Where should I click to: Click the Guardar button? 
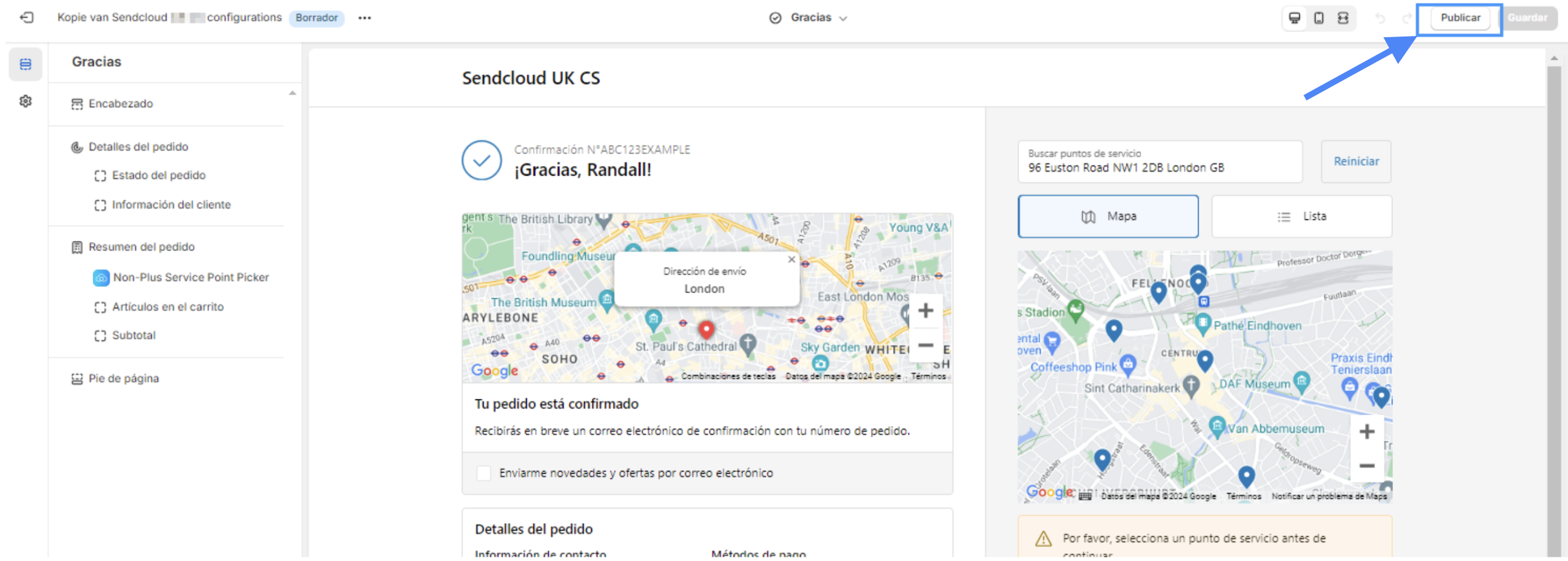tap(1527, 18)
